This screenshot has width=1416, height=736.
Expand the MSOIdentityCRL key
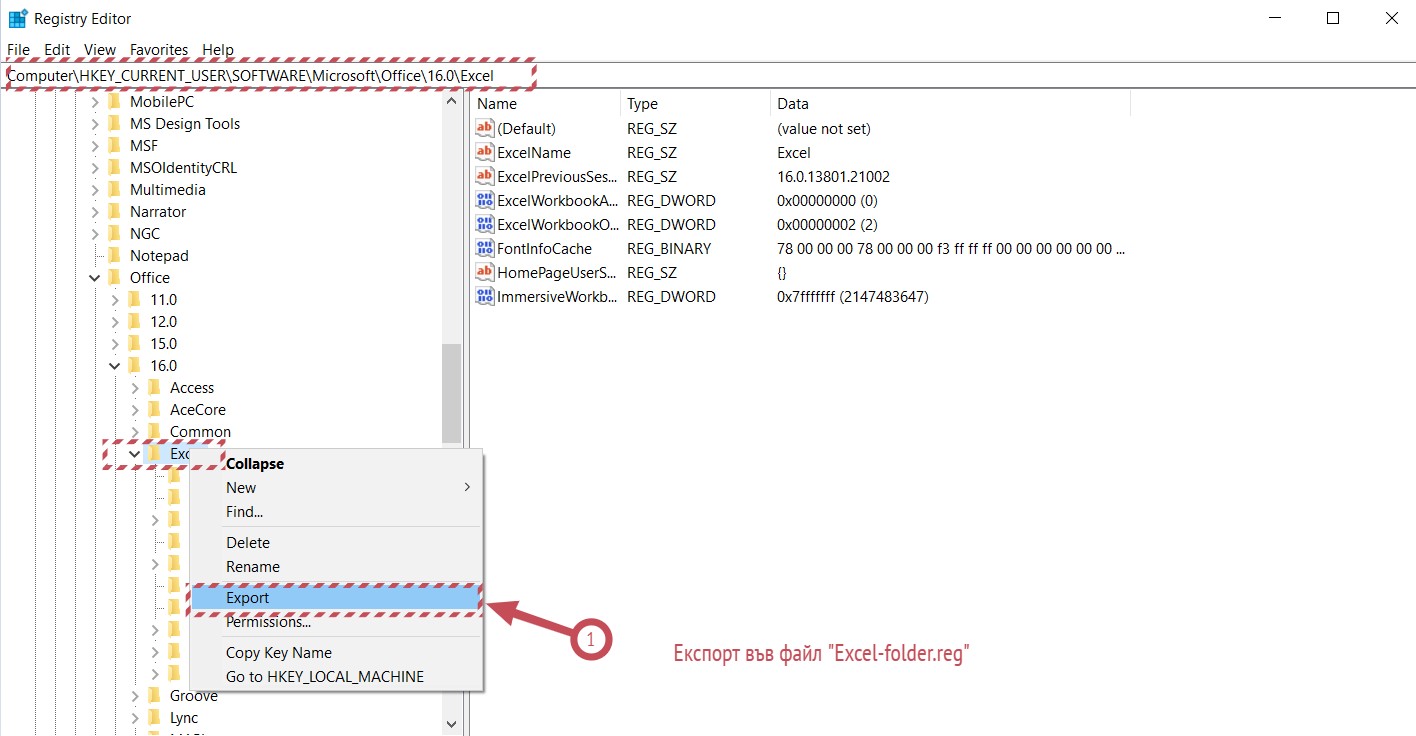pos(95,167)
